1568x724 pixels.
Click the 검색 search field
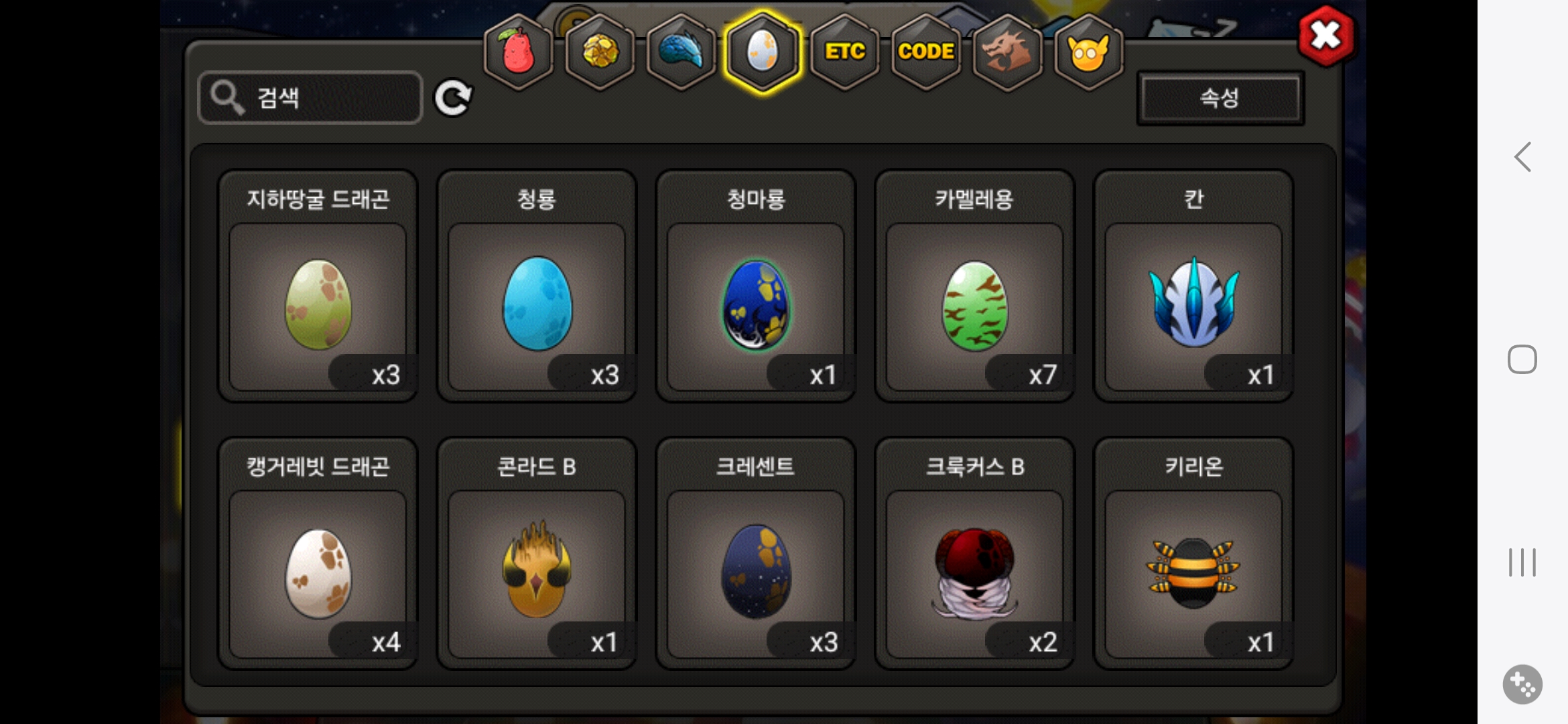(x=310, y=98)
